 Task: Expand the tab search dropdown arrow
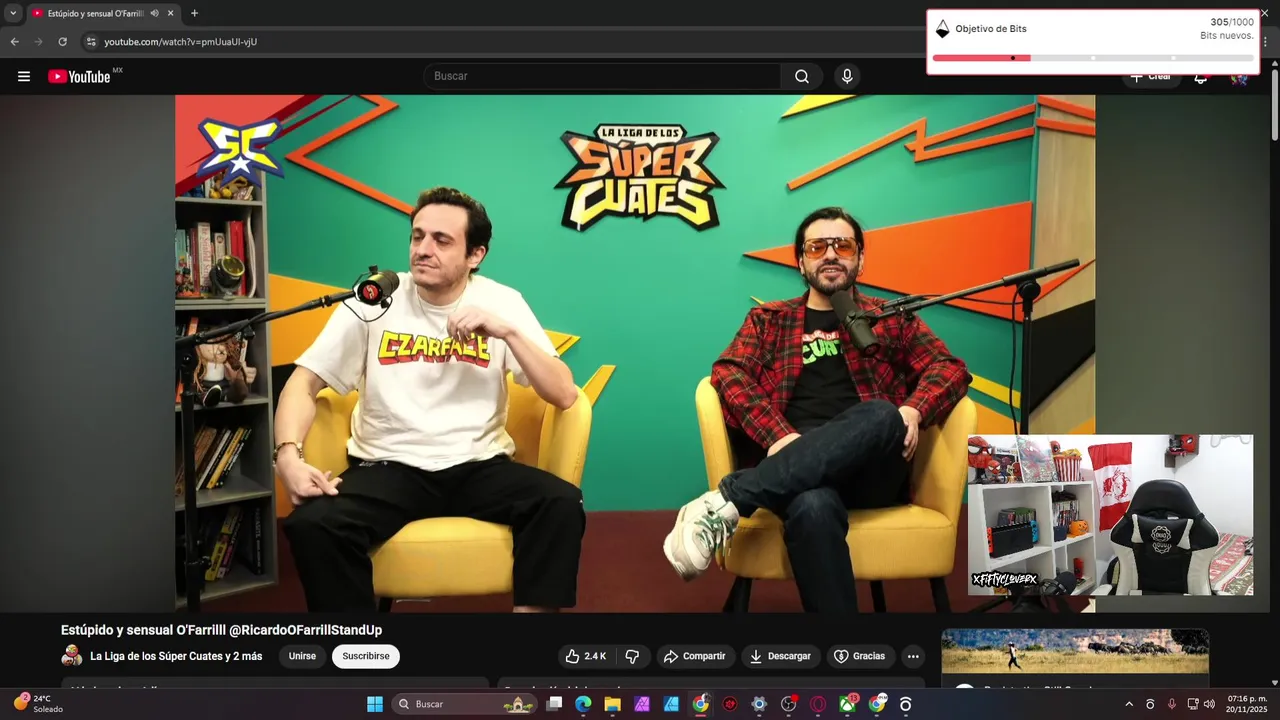click(13, 13)
